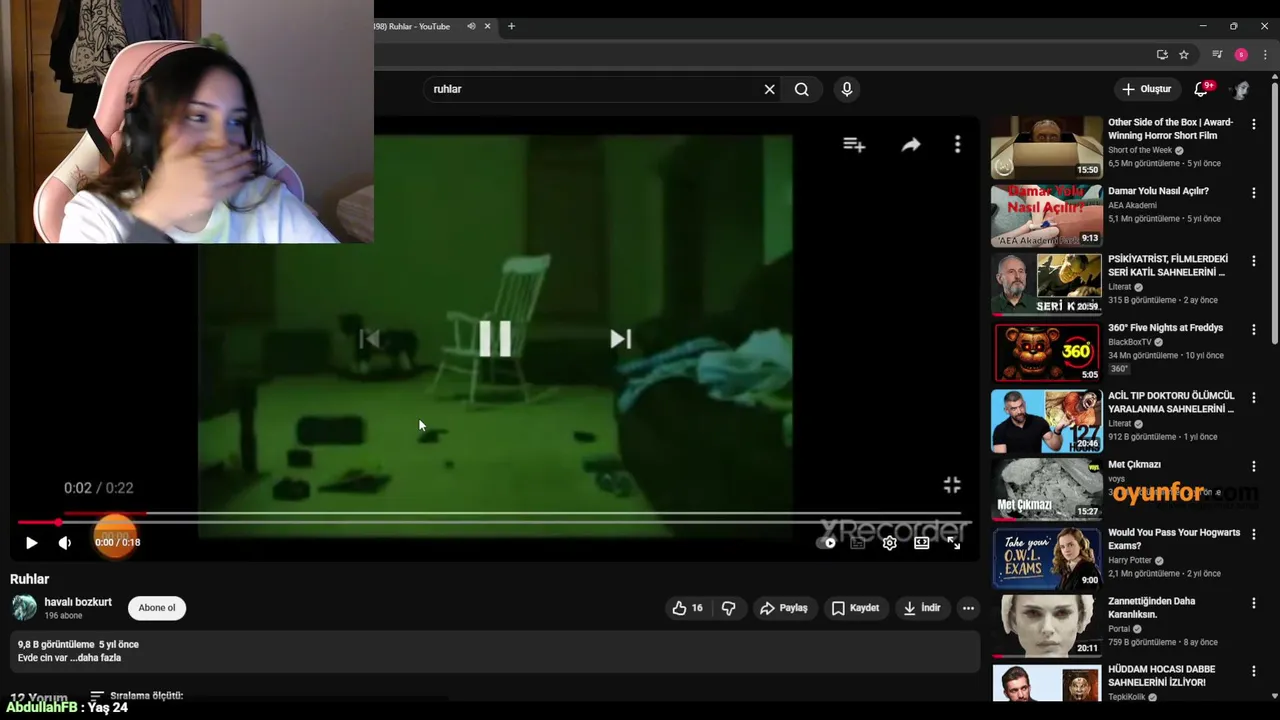Click the red scrubber handle on the progress bar

pyautogui.click(x=58, y=522)
